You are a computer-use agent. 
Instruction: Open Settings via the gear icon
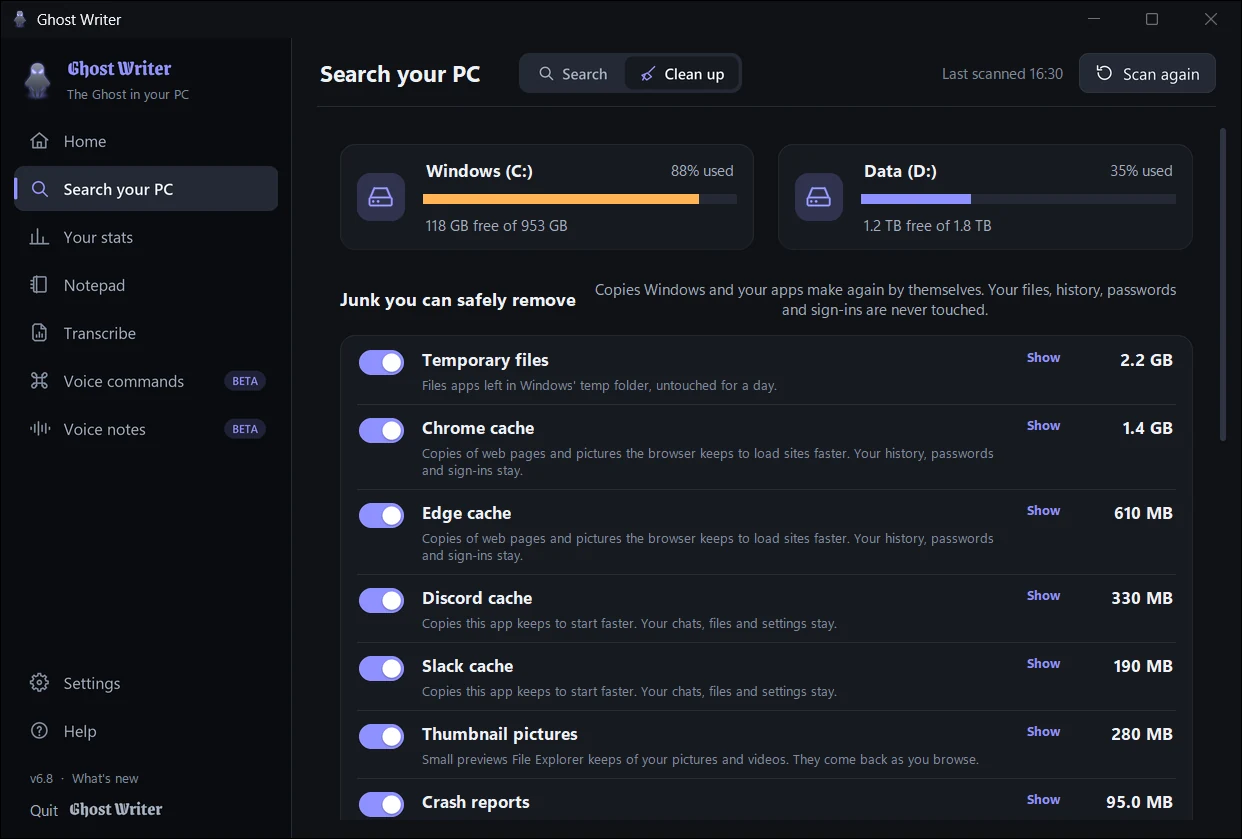pos(39,683)
